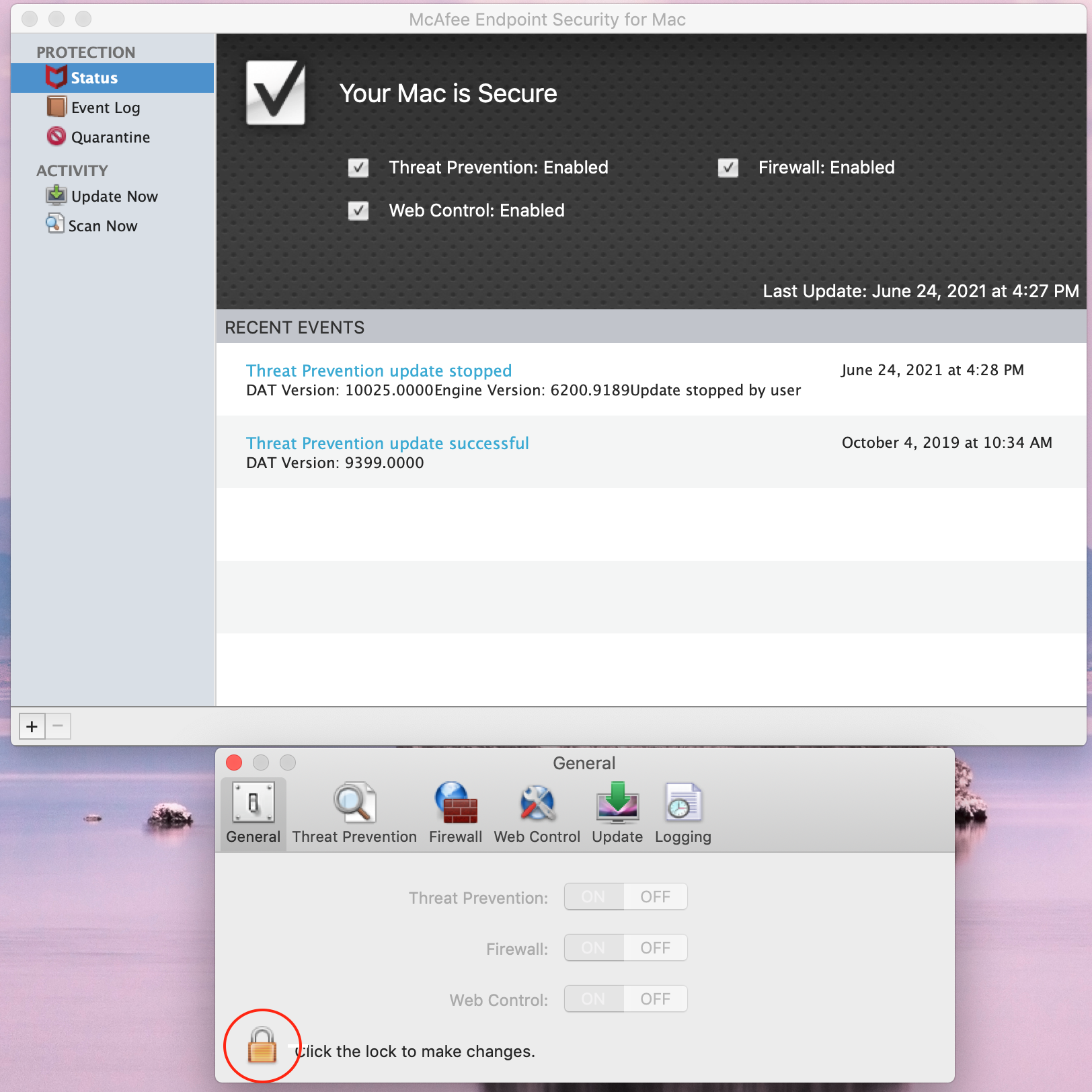
Task: Click the 'October 4, 2019 at 10:34 AM' date
Action: click(x=947, y=442)
